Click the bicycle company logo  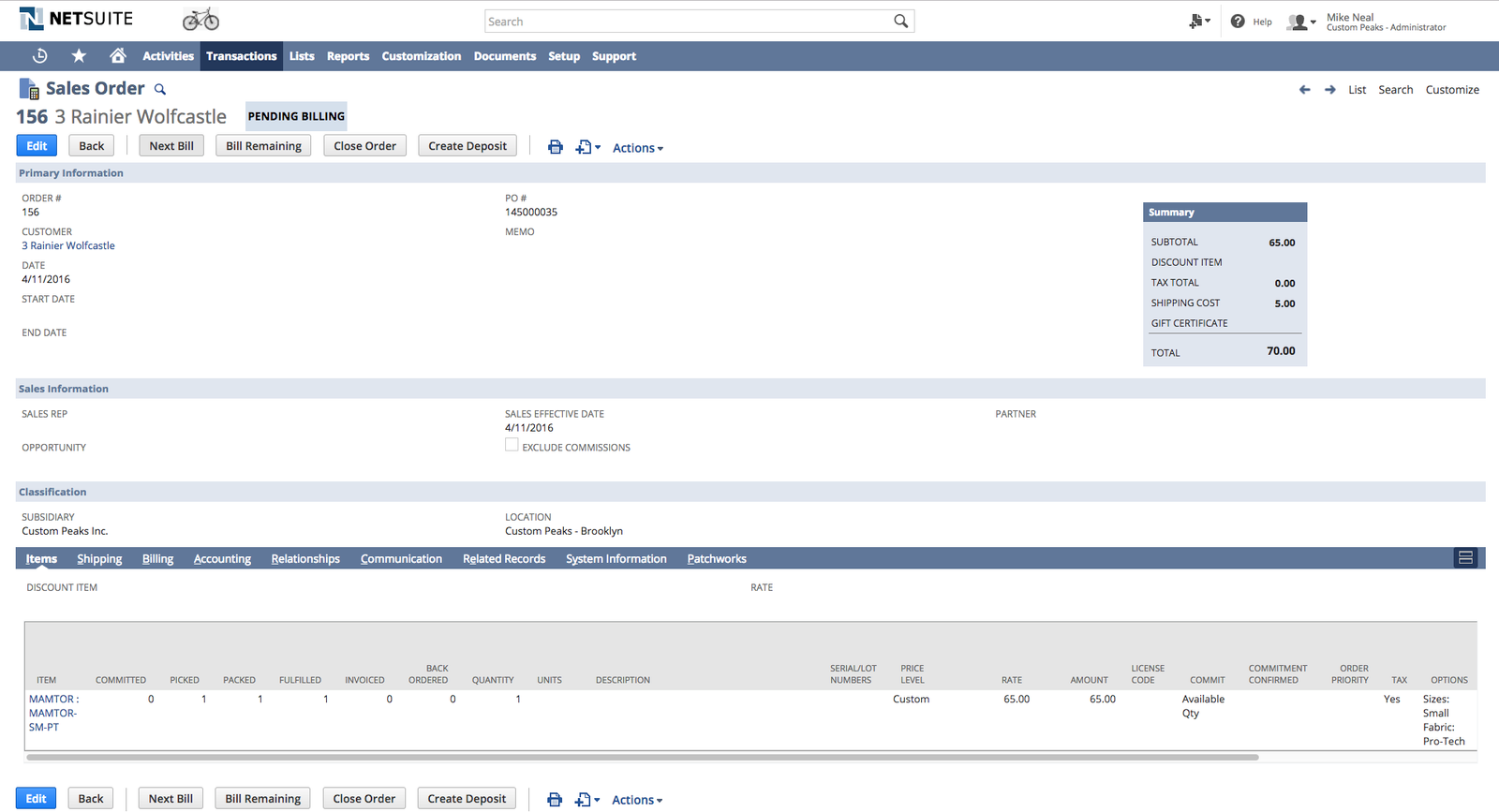tap(200, 19)
